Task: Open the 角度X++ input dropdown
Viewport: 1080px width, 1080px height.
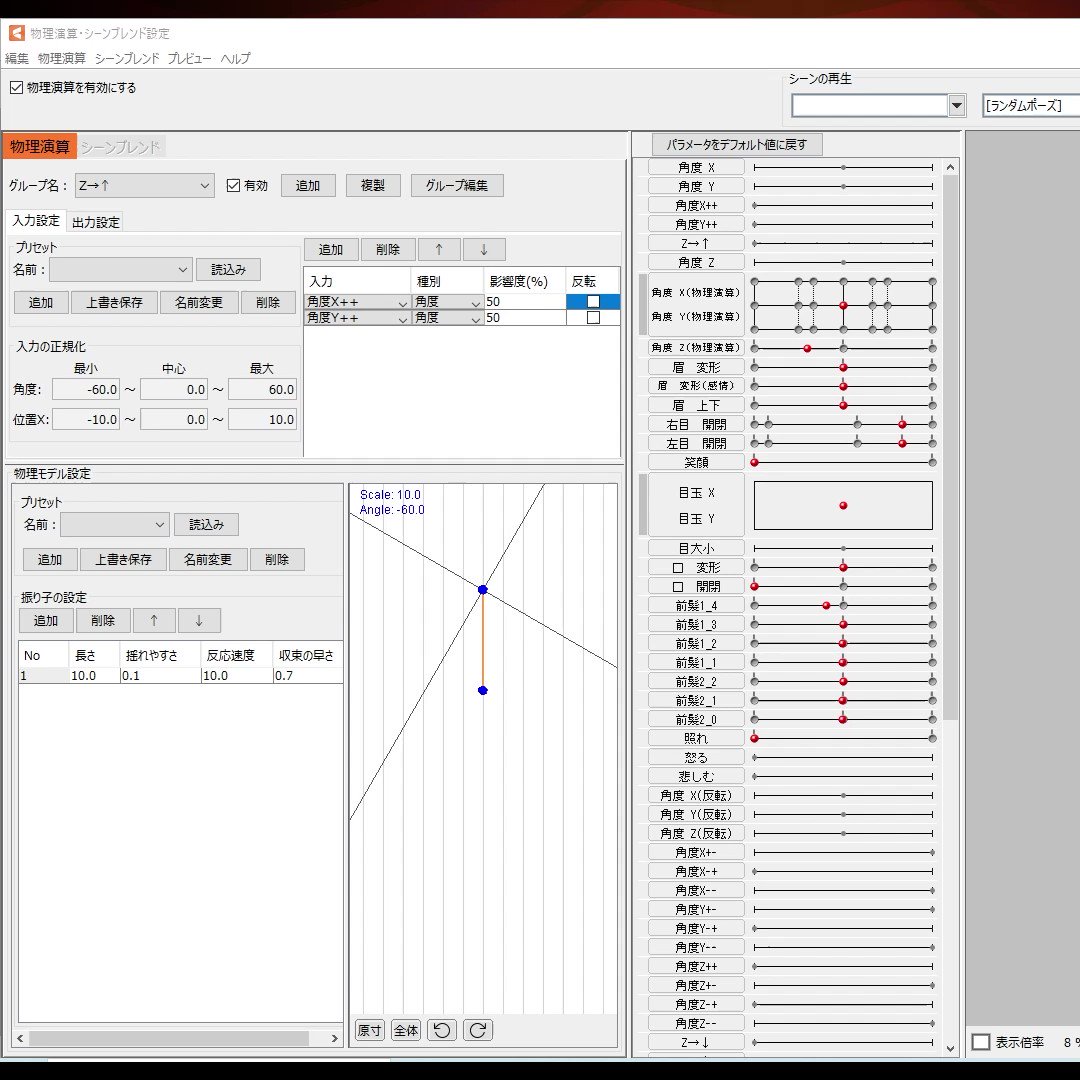Action: coord(357,302)
